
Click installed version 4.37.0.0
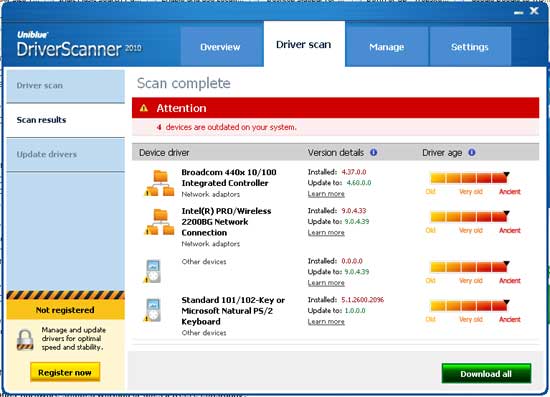pyautogui.click(x=354, y=172)
